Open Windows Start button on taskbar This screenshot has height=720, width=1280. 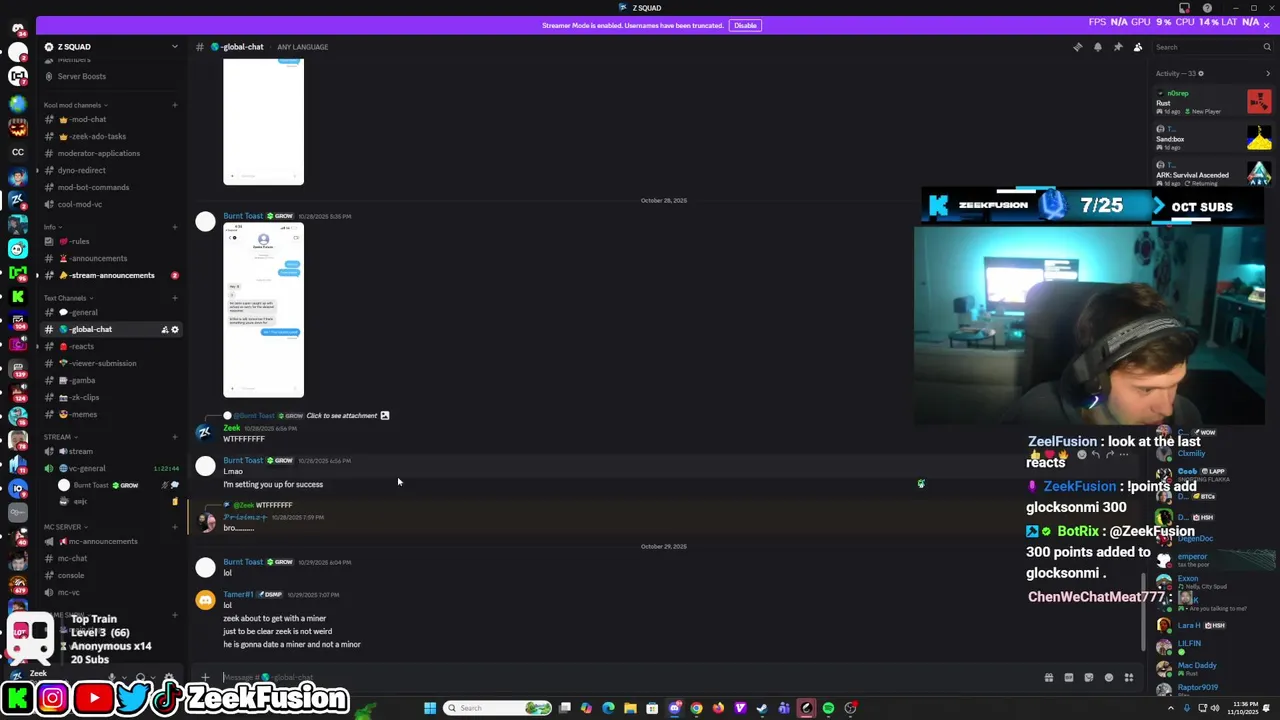point(430,708)
